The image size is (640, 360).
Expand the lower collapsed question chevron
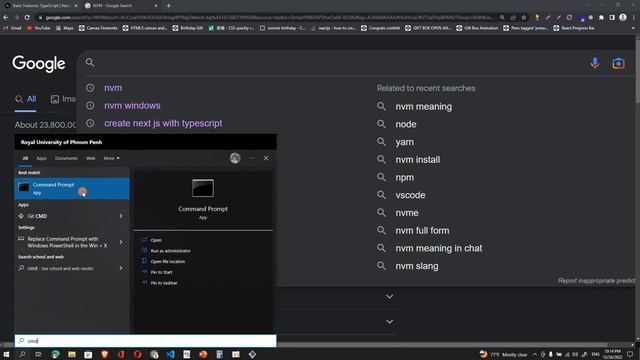[389, 322]
